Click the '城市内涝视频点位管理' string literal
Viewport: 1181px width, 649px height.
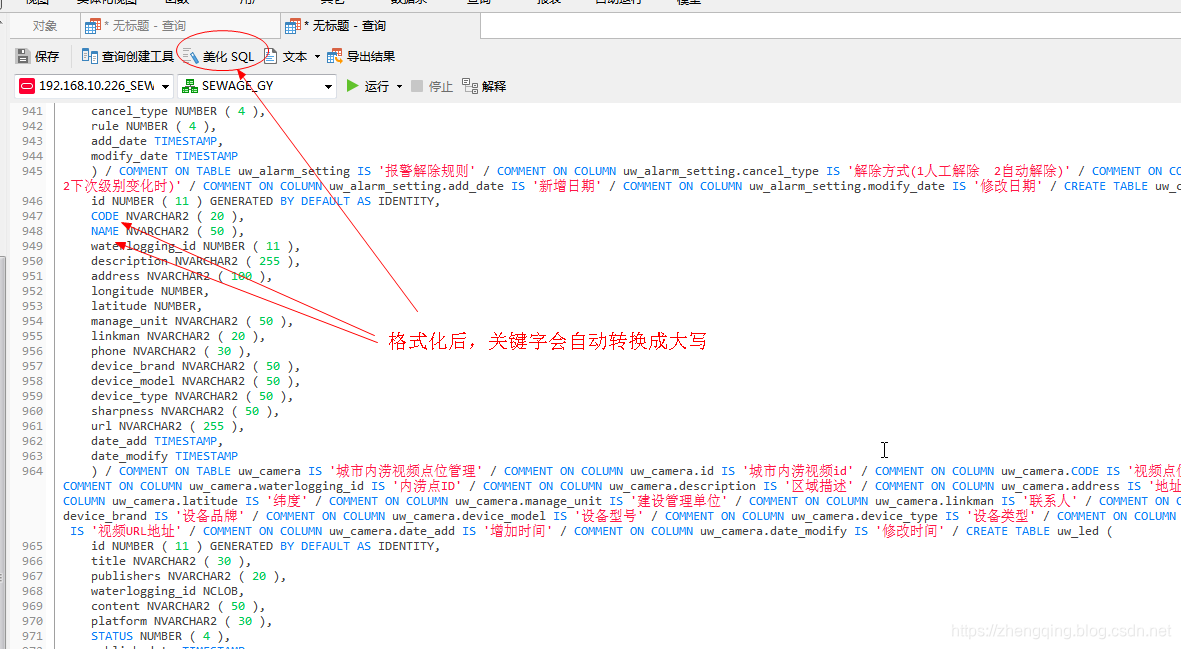(x=406, y=471)
